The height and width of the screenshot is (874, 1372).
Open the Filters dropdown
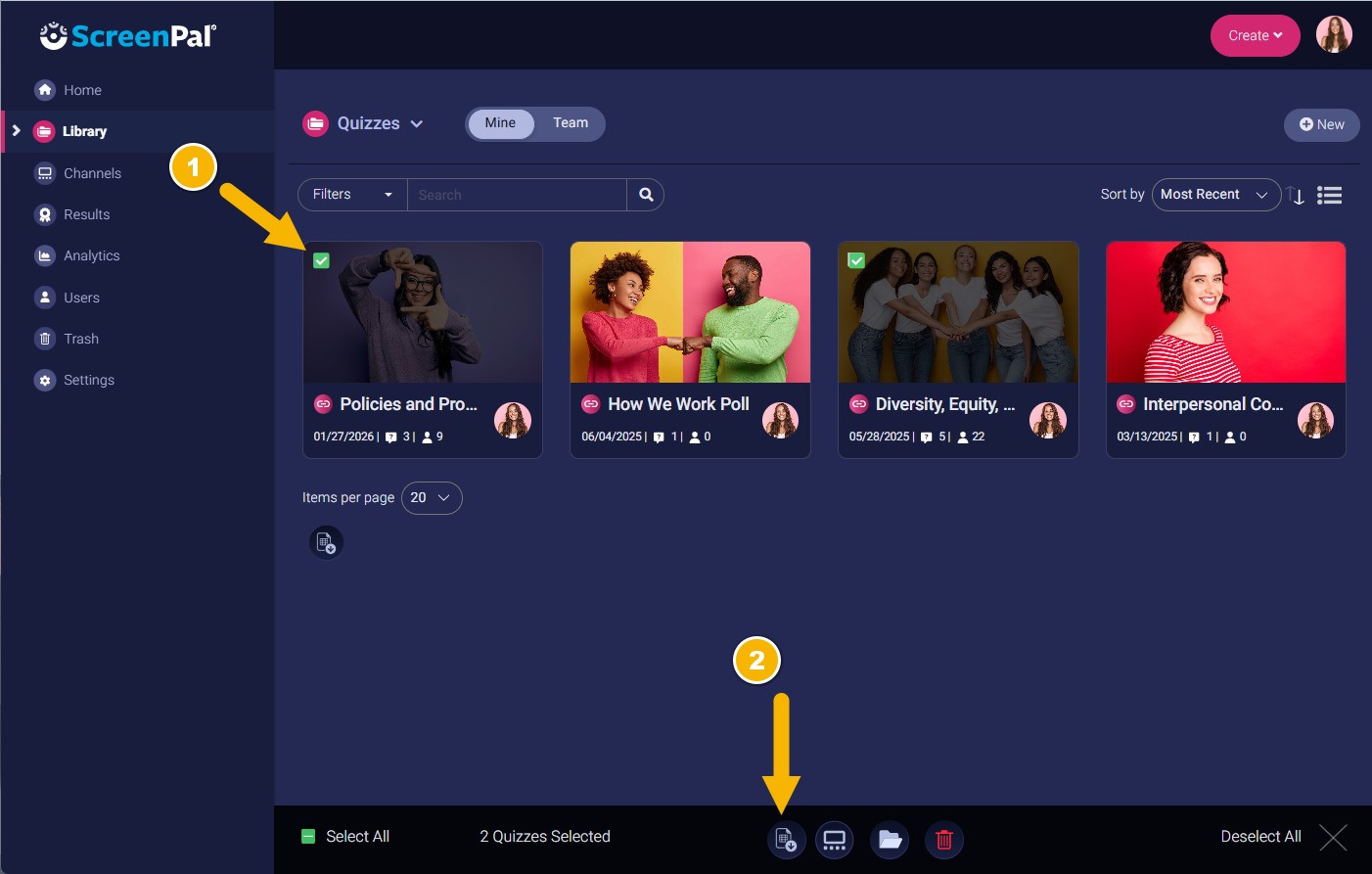(x=352, y=195)
